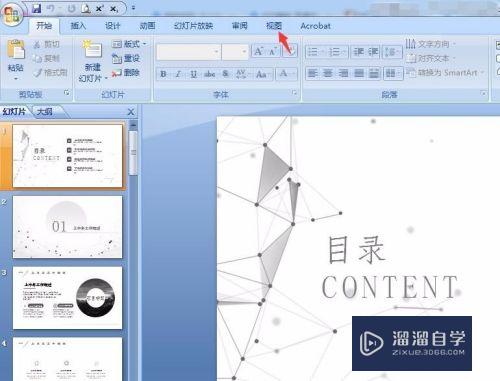Click the 删除 slide button
Screen dimensions: 500x381
pyautogui.click(x=126, y=72)
